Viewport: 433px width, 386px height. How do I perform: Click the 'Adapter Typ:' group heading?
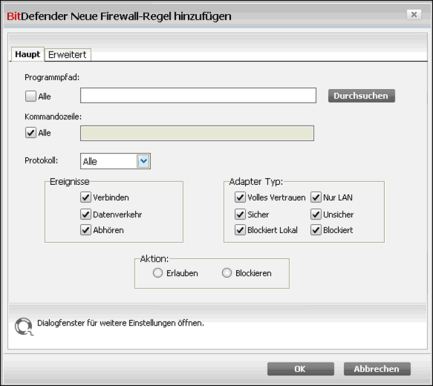point(256,182)
